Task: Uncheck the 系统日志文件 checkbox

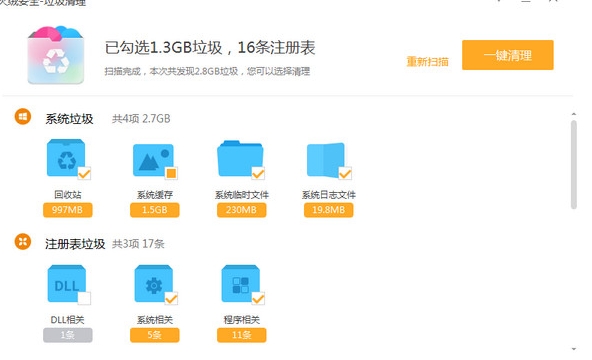Action: point(345,173)
